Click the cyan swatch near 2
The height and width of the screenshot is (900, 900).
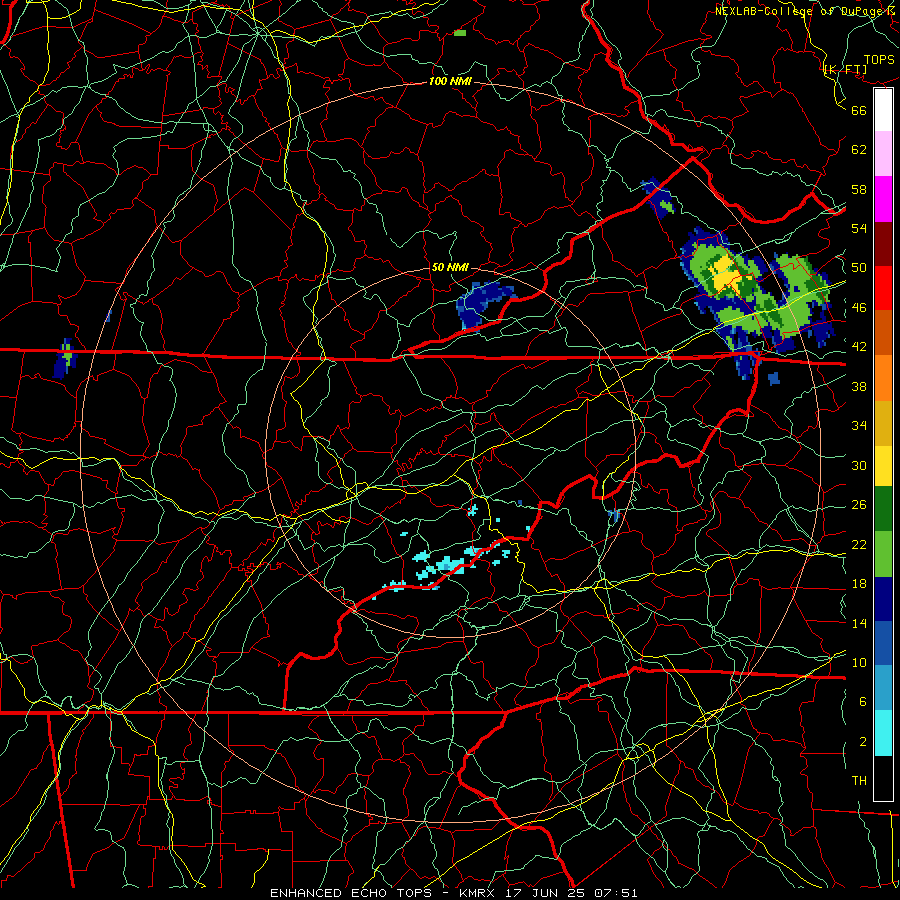click(x=883, y=733)
